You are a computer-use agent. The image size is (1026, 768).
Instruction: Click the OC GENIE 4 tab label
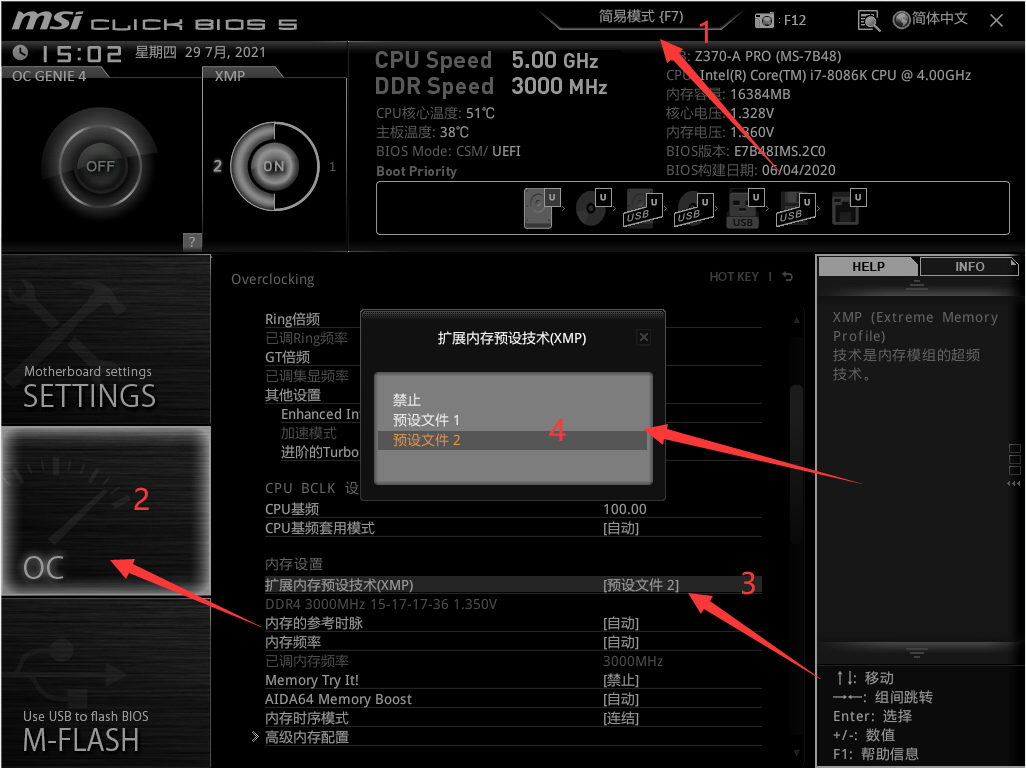(49, 76)
